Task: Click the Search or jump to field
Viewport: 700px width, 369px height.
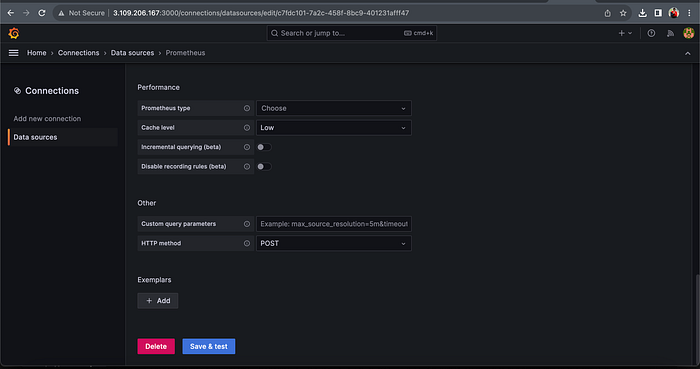Action: (352, 33)
